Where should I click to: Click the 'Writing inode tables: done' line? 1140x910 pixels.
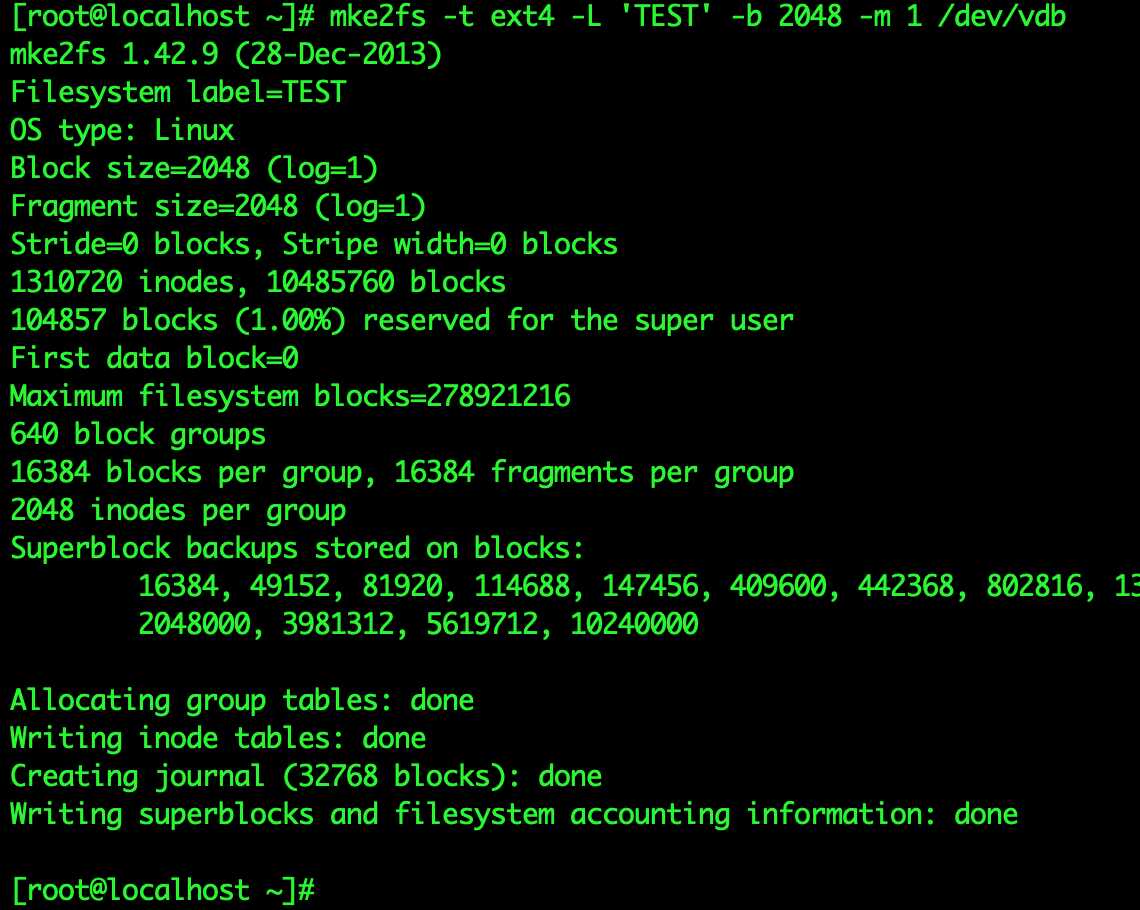218,739
